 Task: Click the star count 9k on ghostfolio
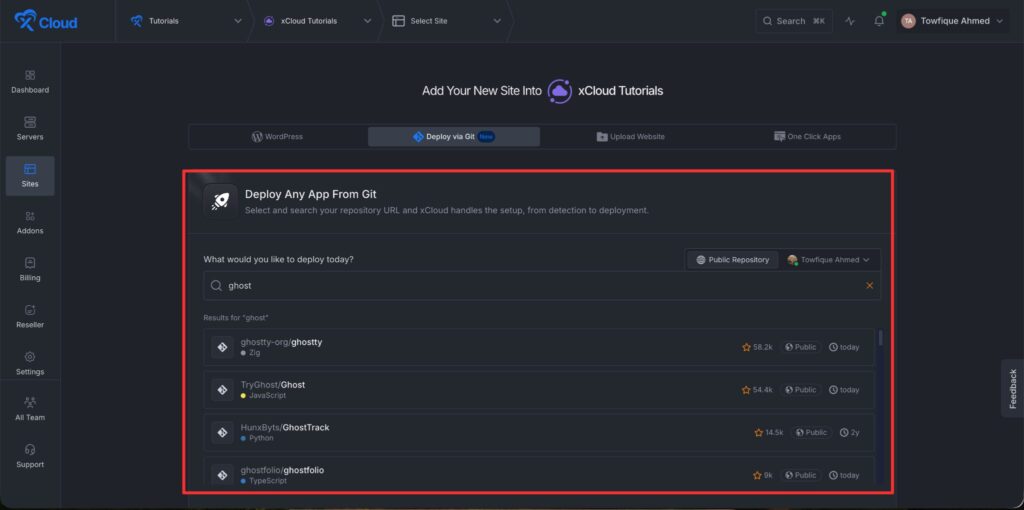(763, 475)
